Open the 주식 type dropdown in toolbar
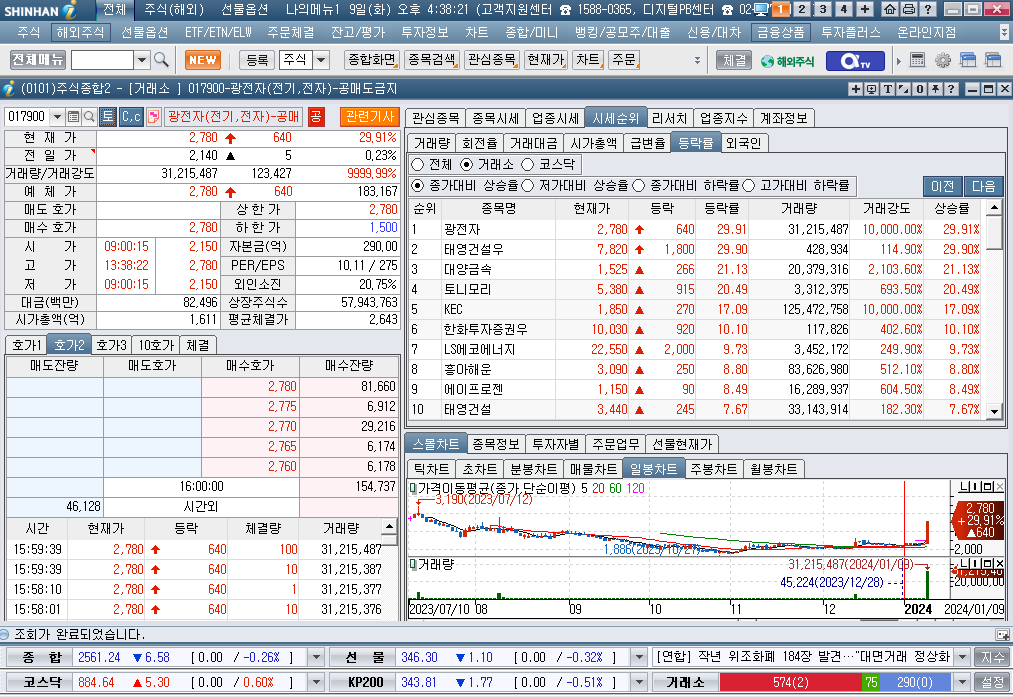 321,60
